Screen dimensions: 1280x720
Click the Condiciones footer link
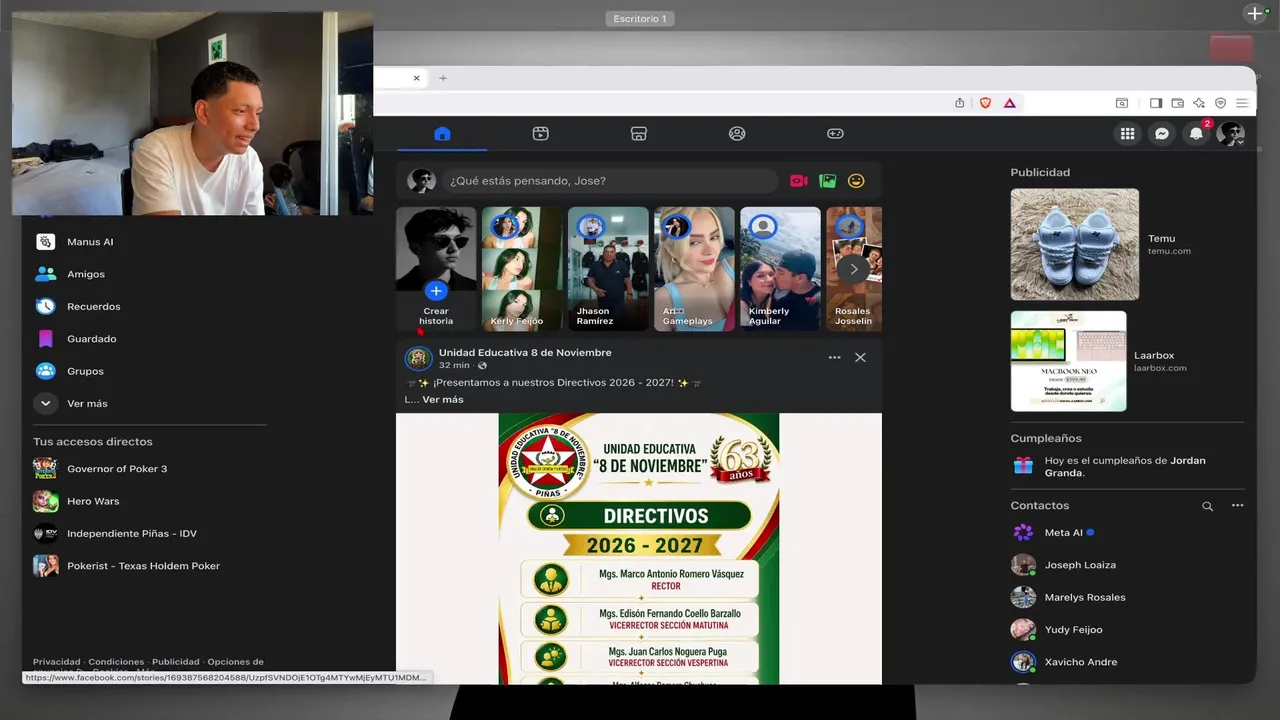pyautogui.click(x=116, y=661)
